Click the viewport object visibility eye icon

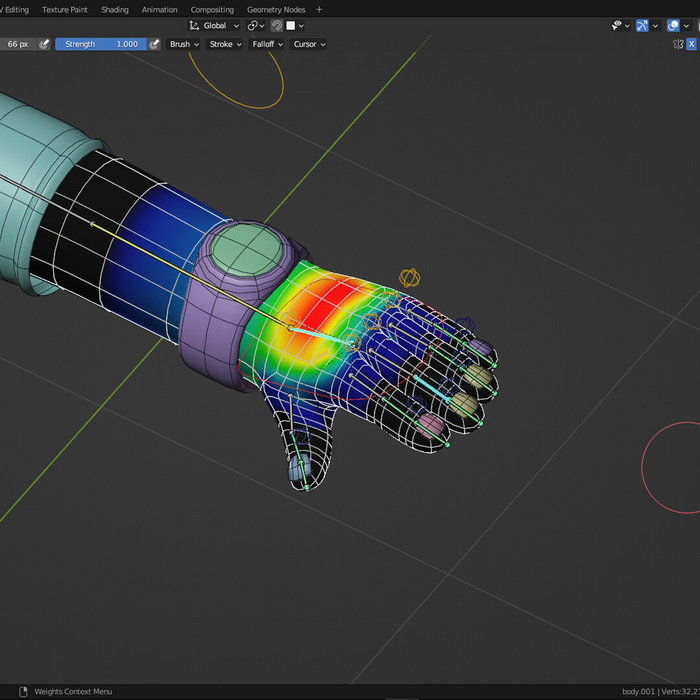tap(618, 26)
